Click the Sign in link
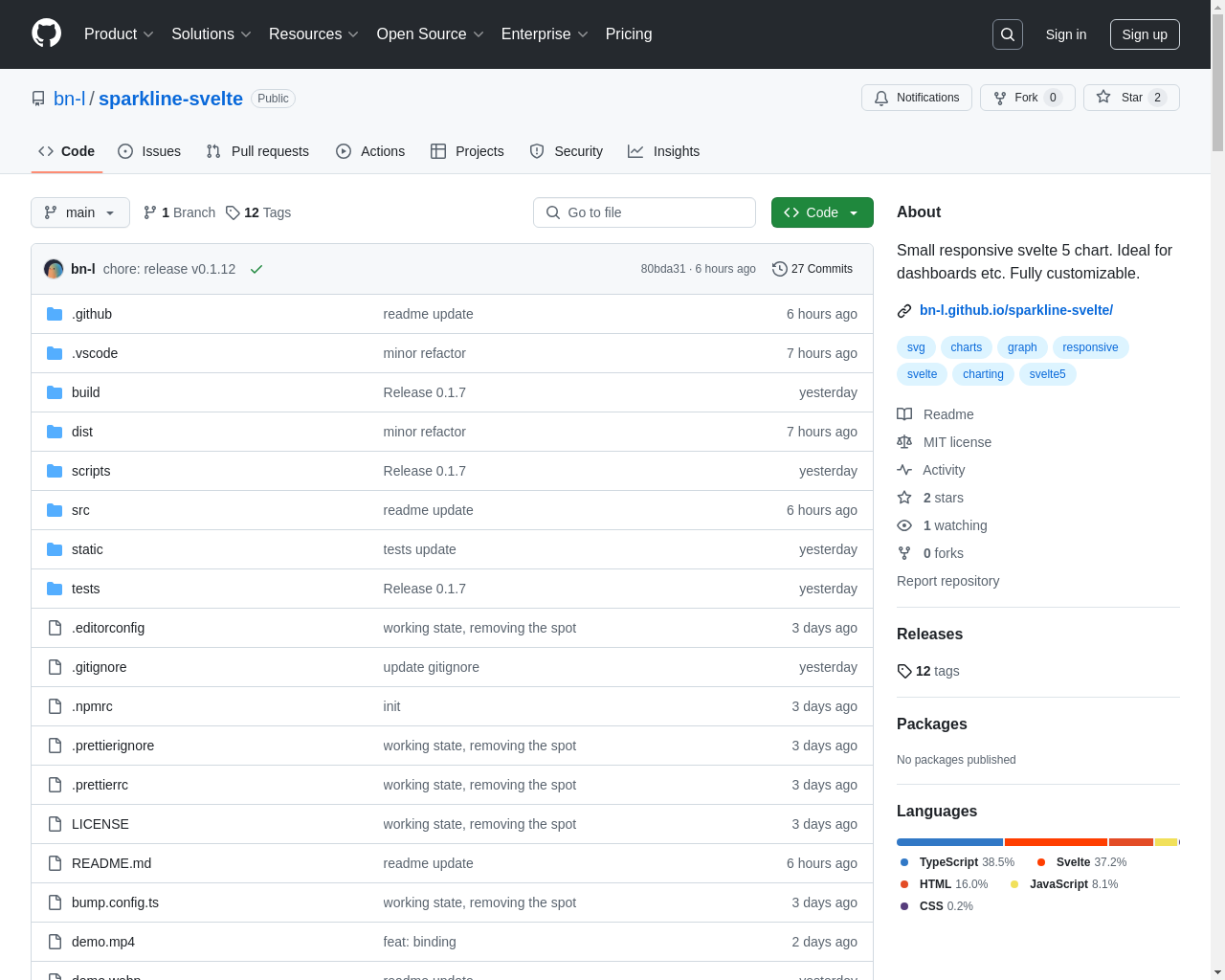 click(x=1066, y=34)
